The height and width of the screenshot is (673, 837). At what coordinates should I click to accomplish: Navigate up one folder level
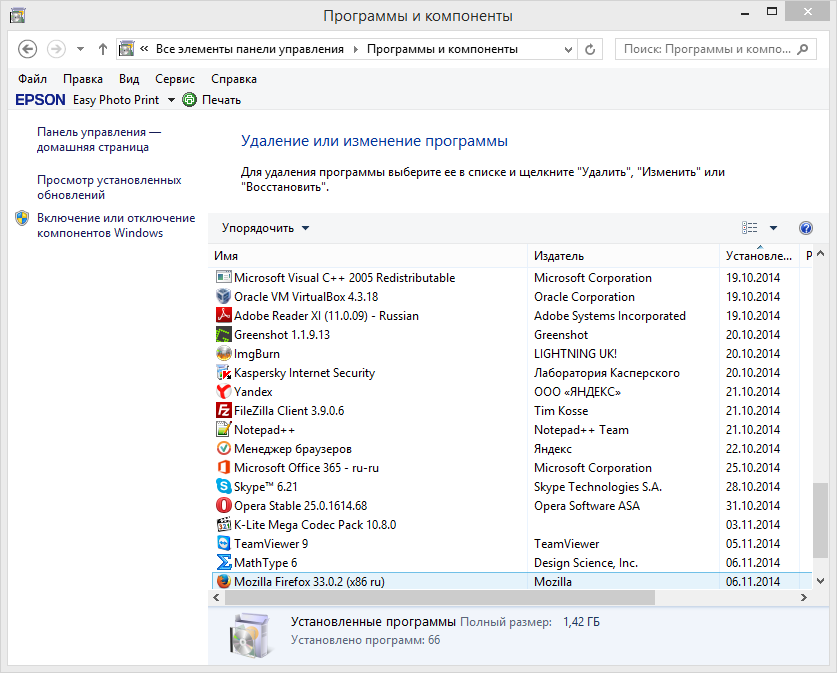[103, 49]
